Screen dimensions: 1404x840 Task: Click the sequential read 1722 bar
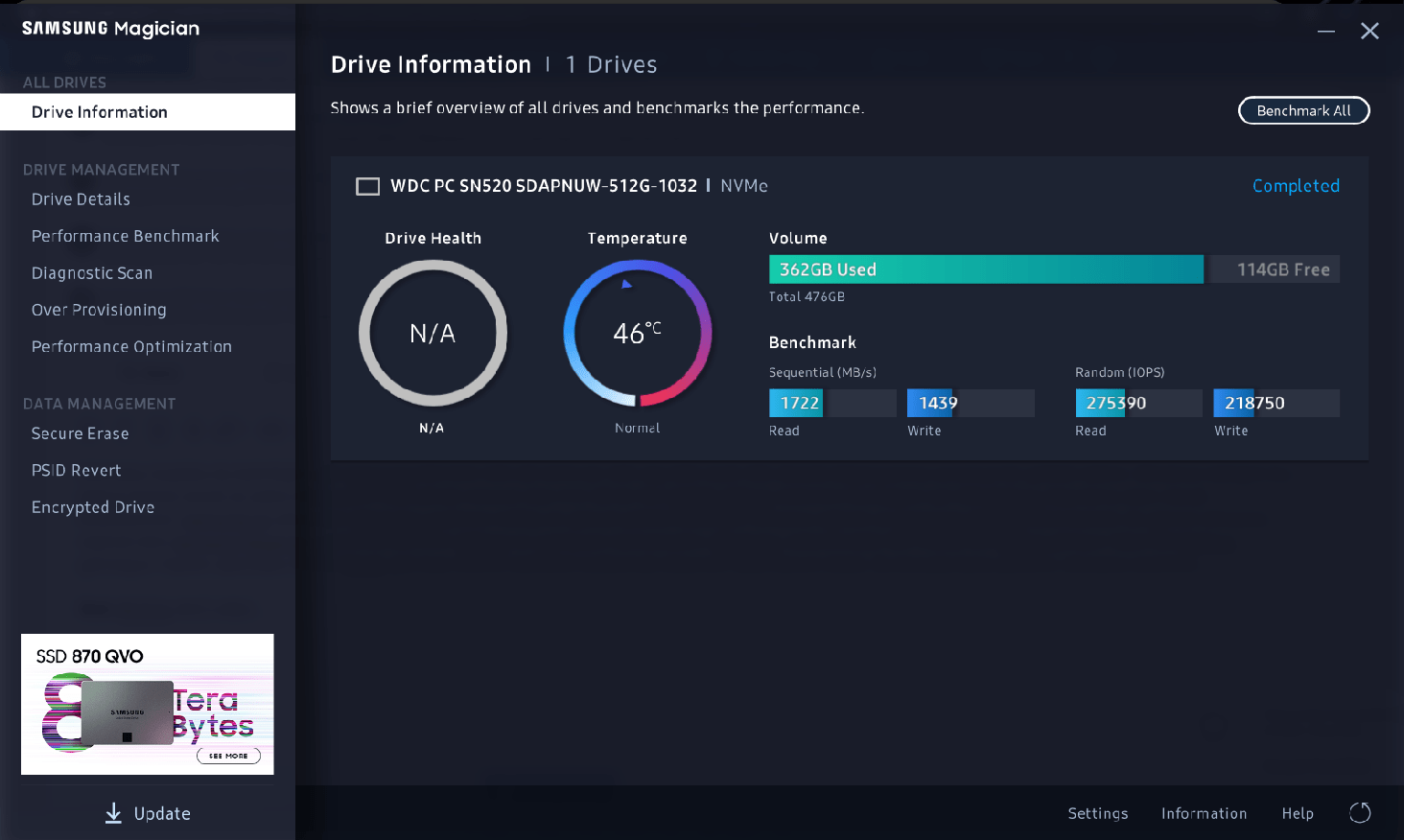pos(832,403)
